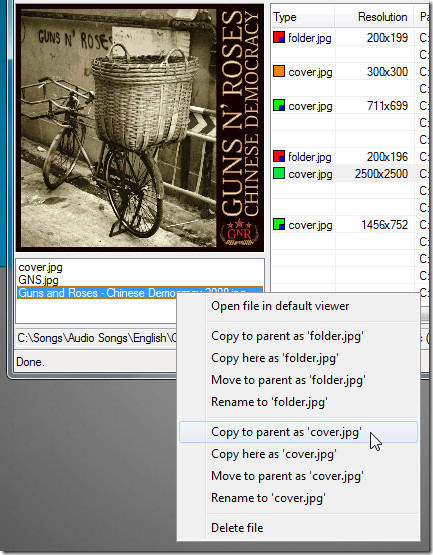Click the red icon beside folder.jpg 200x196

point(279,156)
